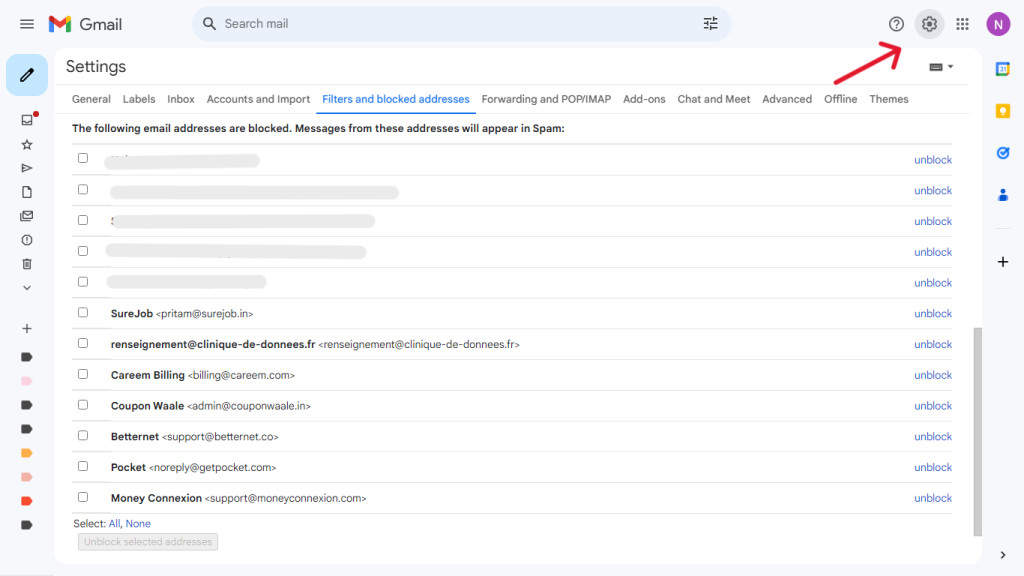Unblock the Coupon Waale address
1024x576 pixels.
pyautogui.click(x=933, y=406)
